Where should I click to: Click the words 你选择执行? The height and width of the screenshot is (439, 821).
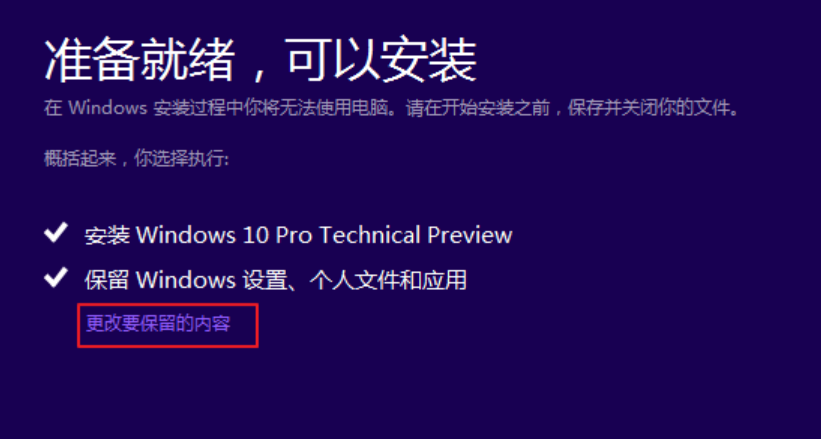[x=181, y=158]
